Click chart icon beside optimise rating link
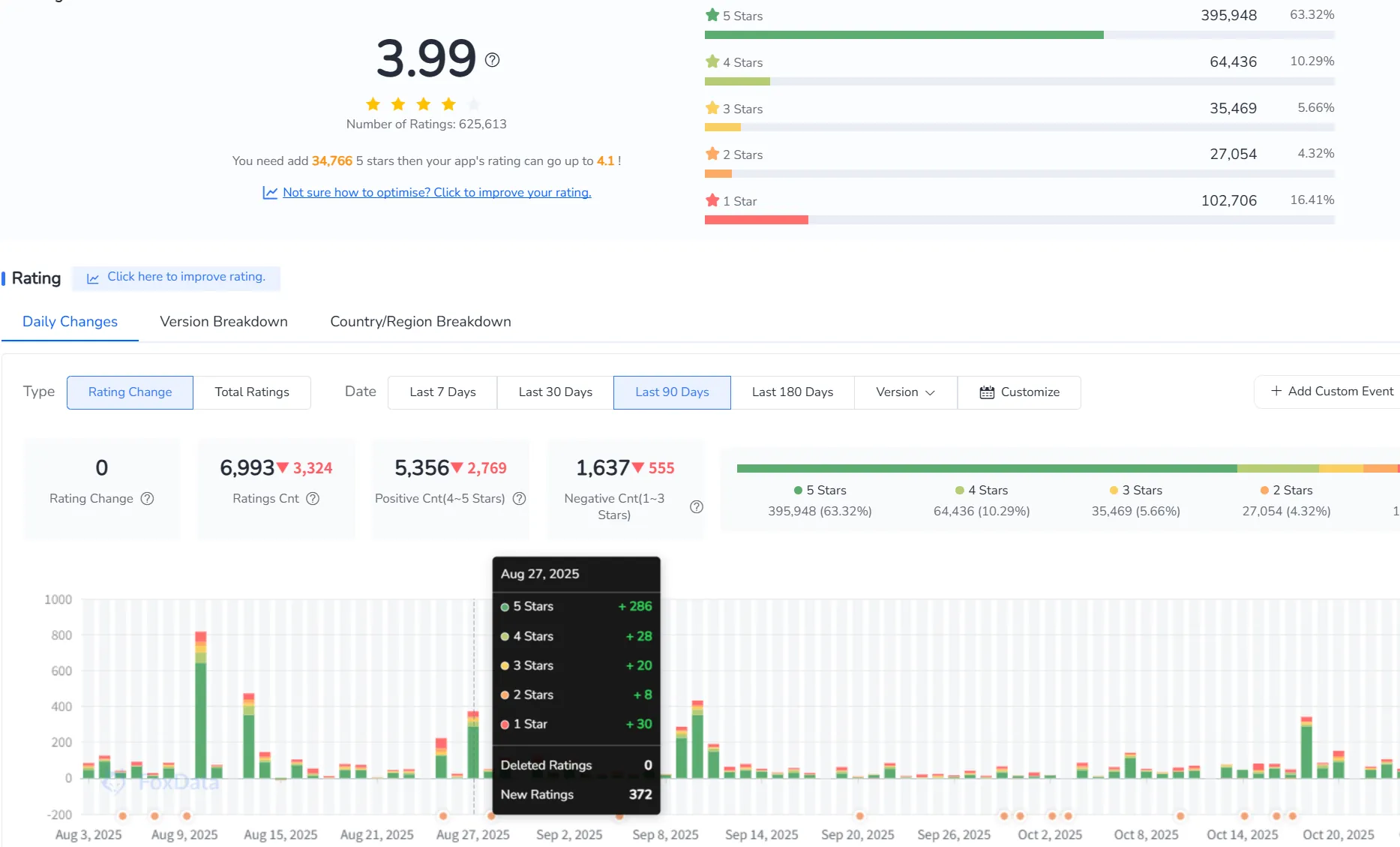This screenshot has height=847, width=1400. coord(270,193)
